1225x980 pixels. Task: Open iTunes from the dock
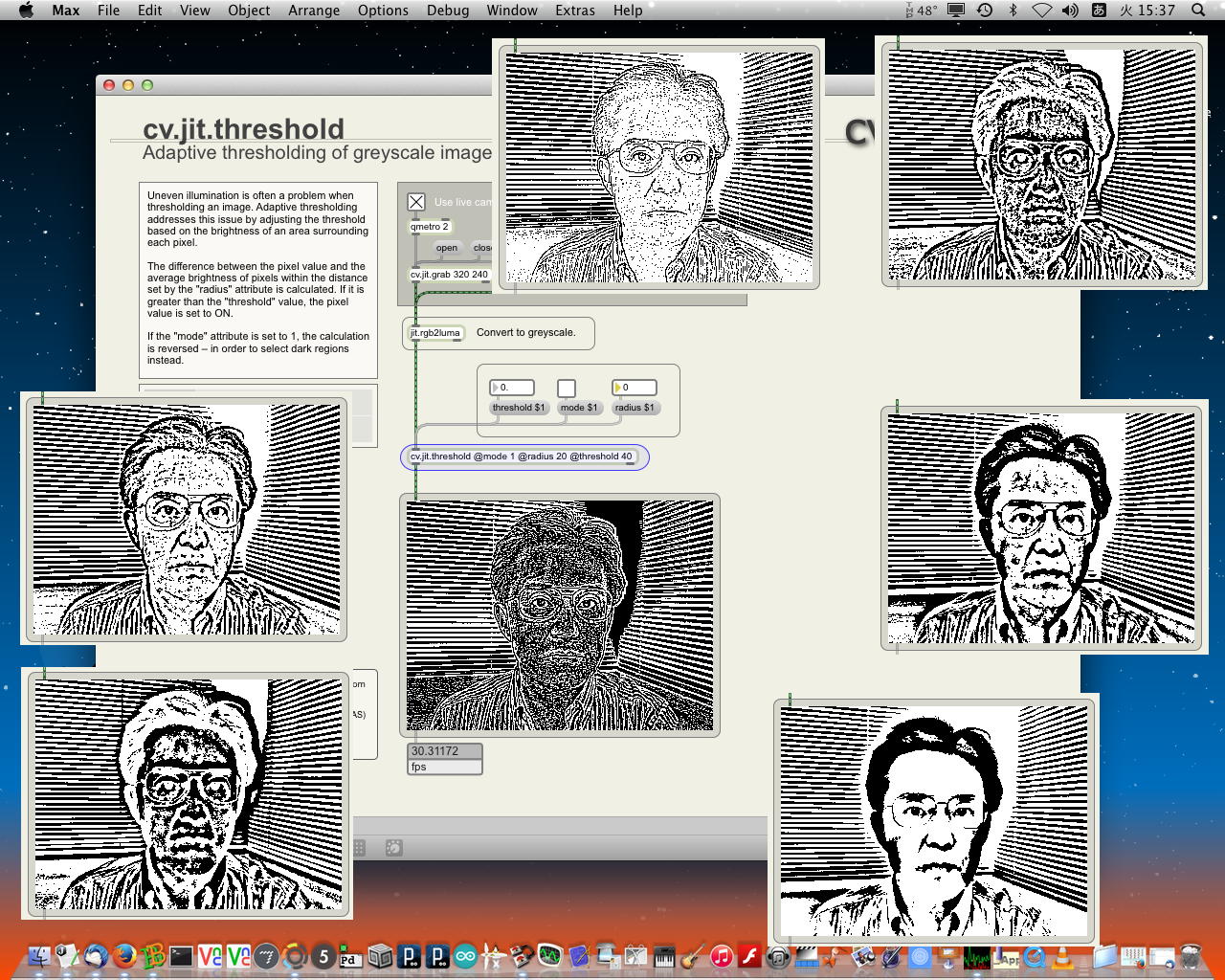722,955
